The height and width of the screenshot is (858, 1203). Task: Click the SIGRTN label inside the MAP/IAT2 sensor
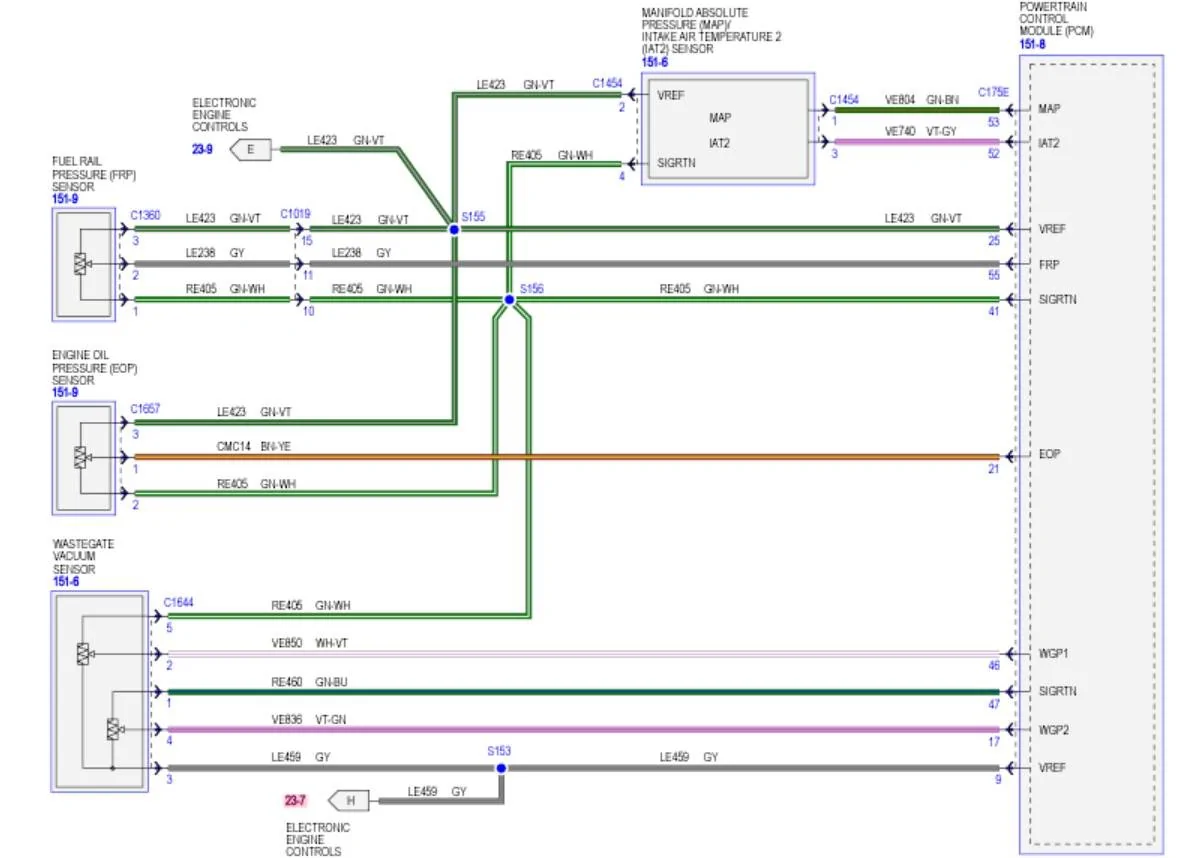(676, 162)
